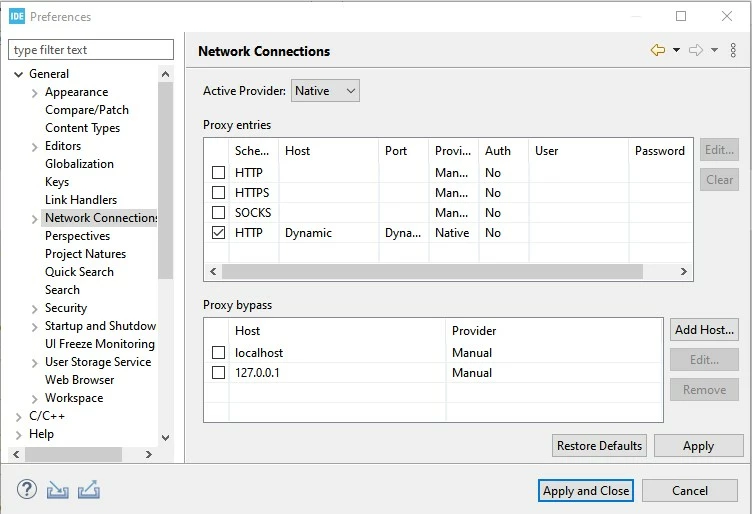Select Web Browser page
Viewport: 752px width, 514px height.
coord(80,380)
